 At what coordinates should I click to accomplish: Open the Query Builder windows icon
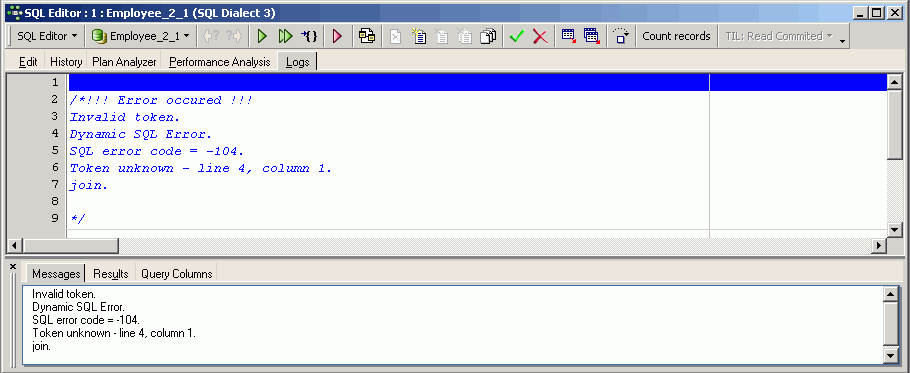(367, 37)
